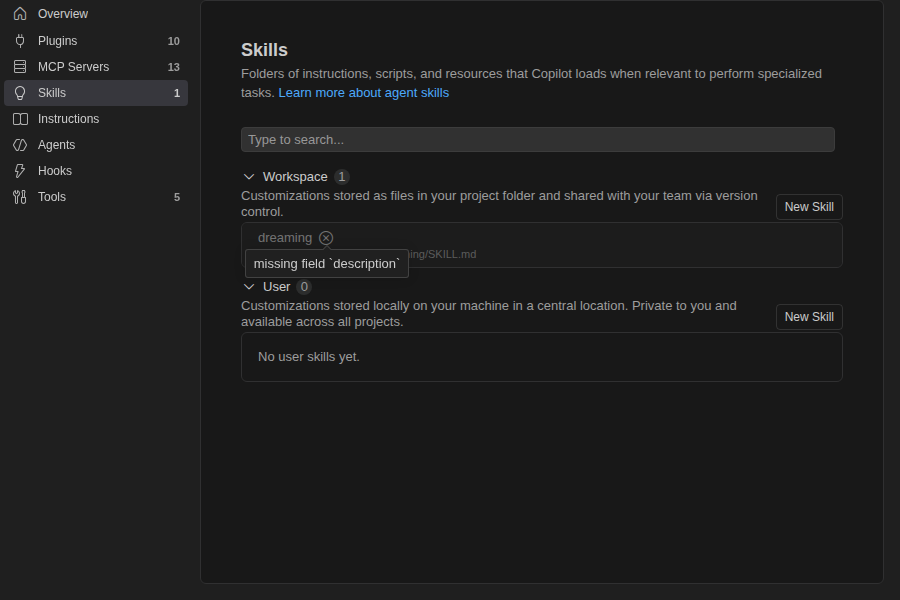900x600 pixels.
Task: Click the Tools wrench icon
Action: (20, 197)
